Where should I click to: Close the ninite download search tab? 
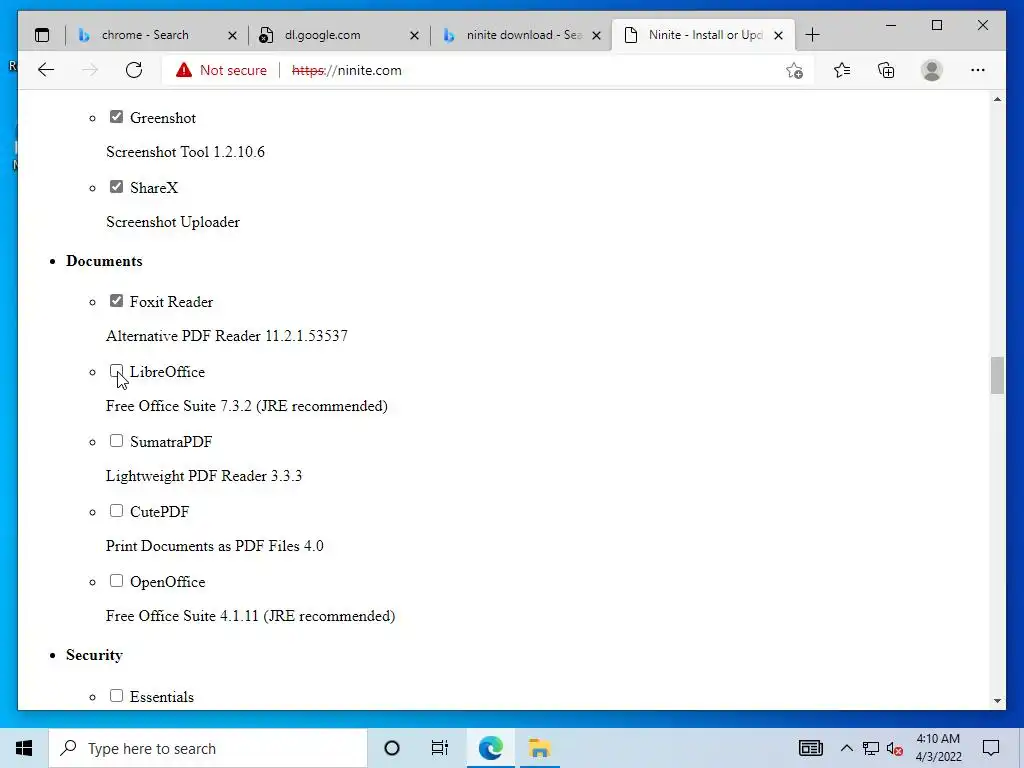point(596,35)
